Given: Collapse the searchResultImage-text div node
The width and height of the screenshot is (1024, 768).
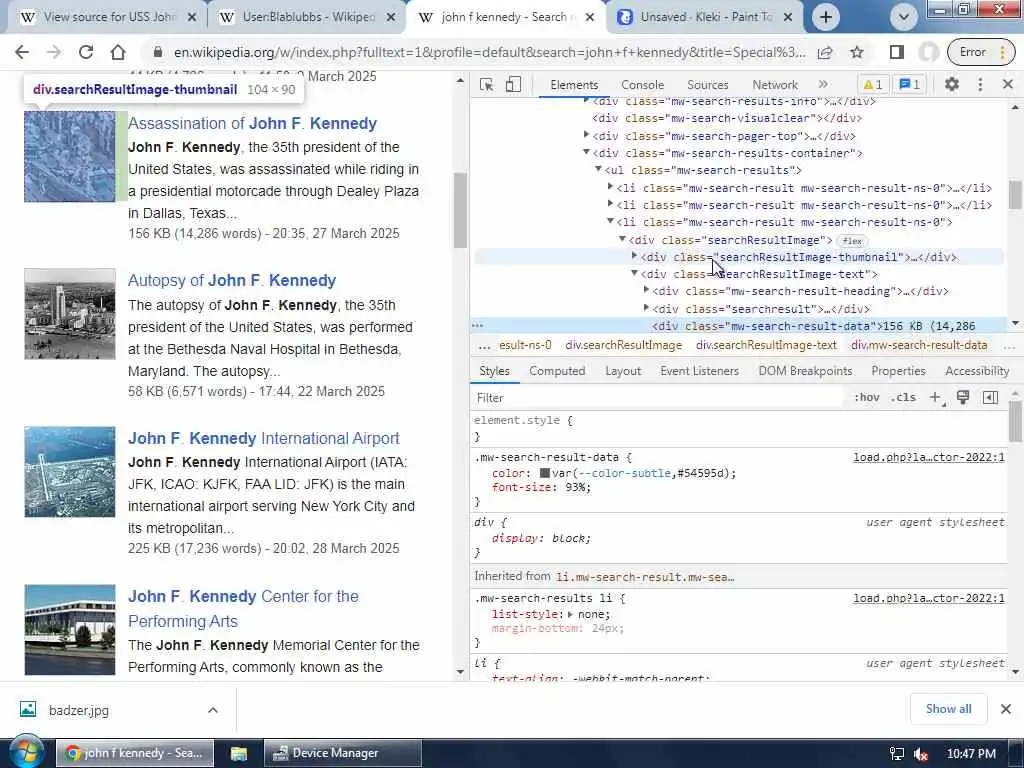Looking at the screenshot, I should [634, 273].
